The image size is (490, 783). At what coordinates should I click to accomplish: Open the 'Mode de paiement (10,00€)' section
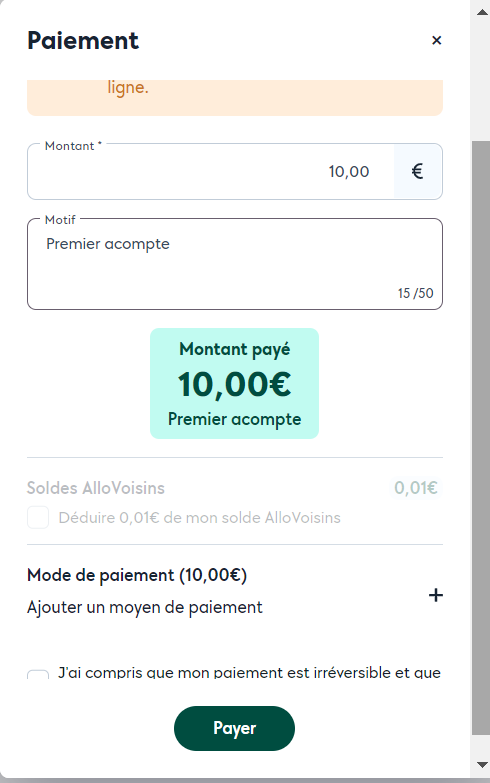click(x=137, y=575)
